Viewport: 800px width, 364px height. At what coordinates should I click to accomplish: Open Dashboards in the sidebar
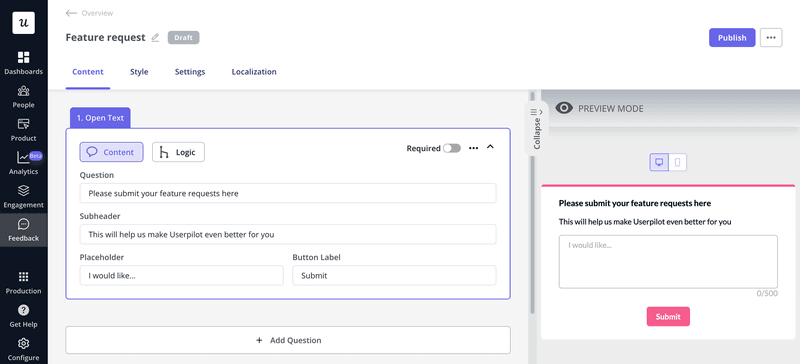pyautogui.click(x=23, y=63)
